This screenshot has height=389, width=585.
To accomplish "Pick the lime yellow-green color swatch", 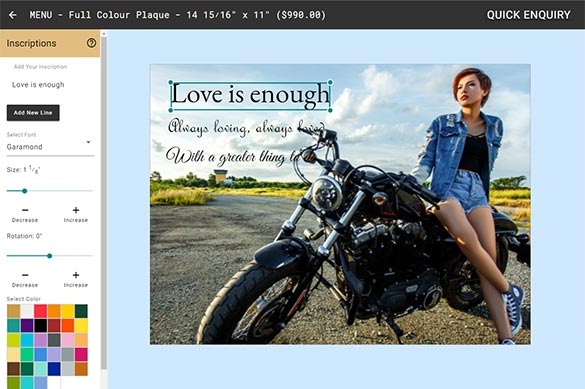I will (13, 340).
